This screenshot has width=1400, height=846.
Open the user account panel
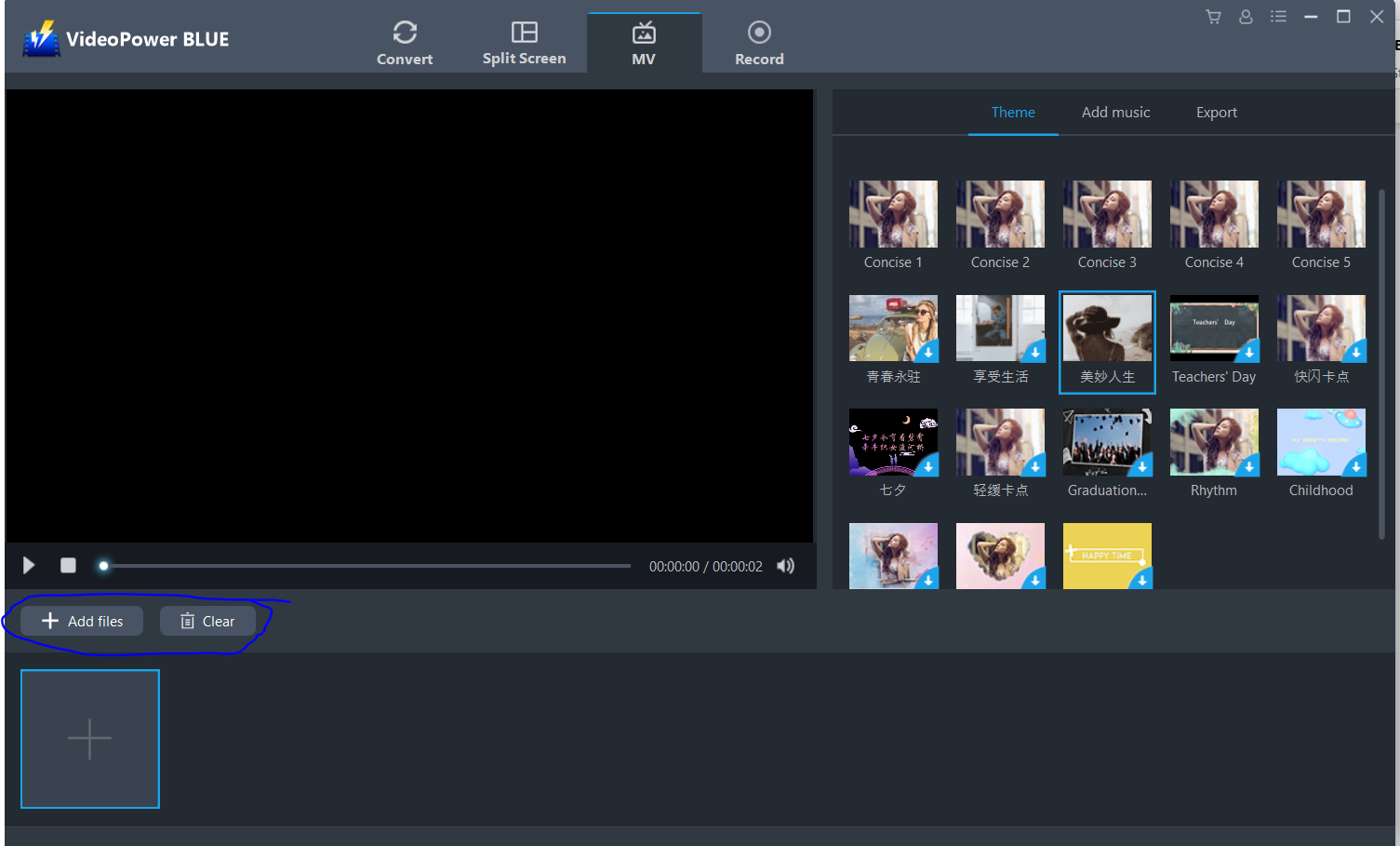(x=1246, y=16)
